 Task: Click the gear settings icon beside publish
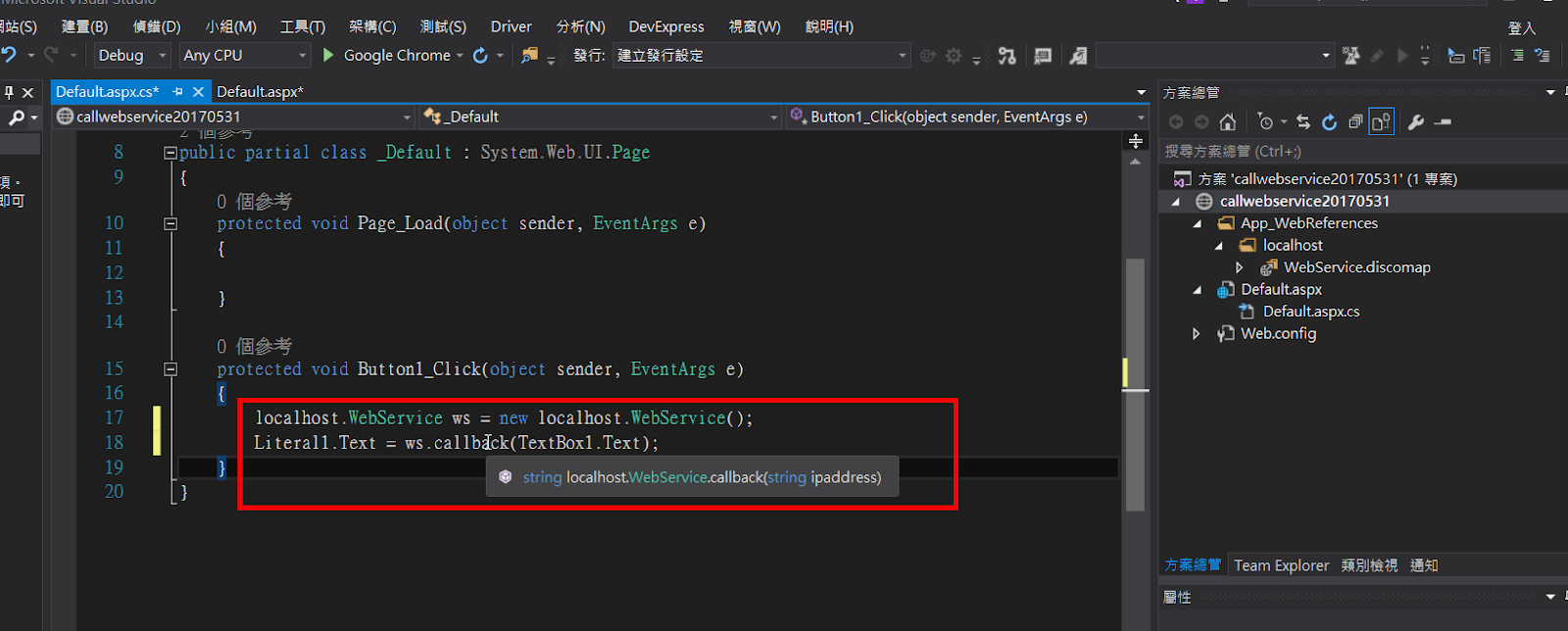tap(954, 56)
